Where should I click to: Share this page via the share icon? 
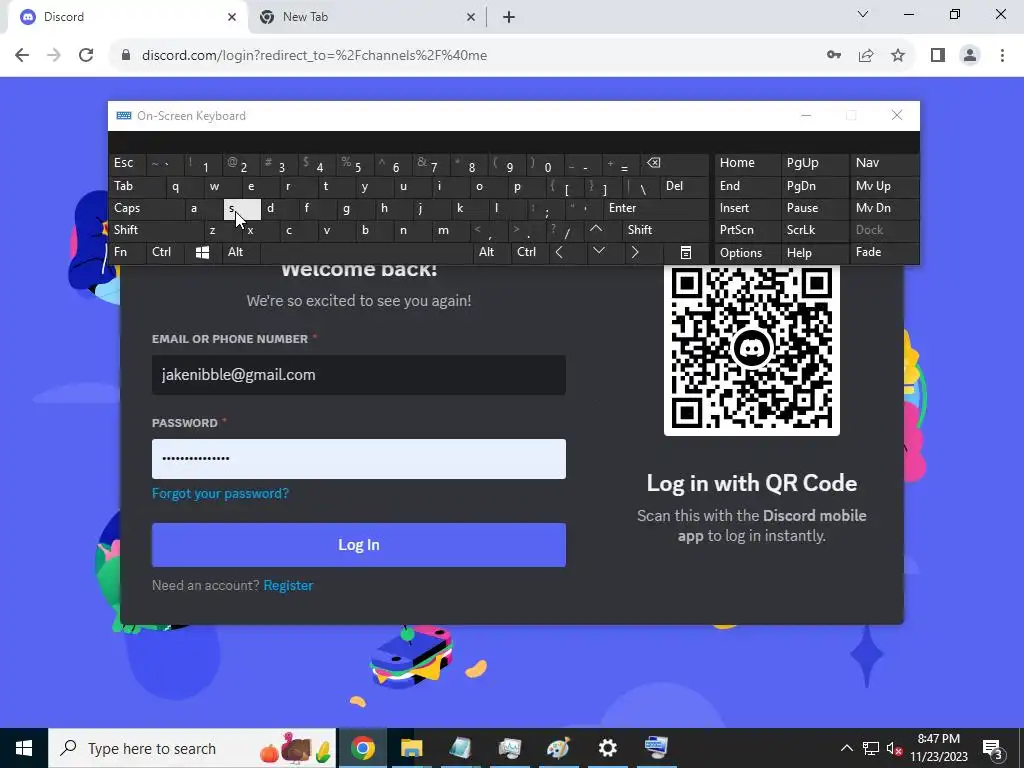click(x=866, y=56)
